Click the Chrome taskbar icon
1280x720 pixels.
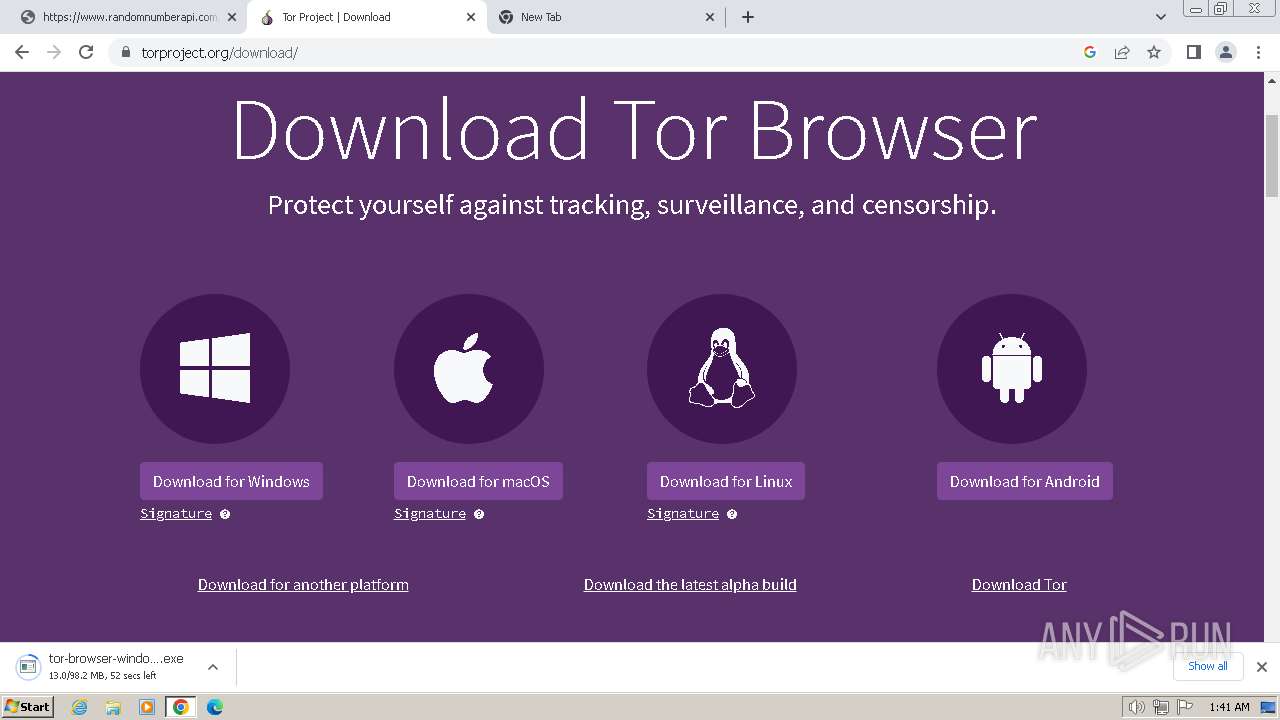(181, 707)
